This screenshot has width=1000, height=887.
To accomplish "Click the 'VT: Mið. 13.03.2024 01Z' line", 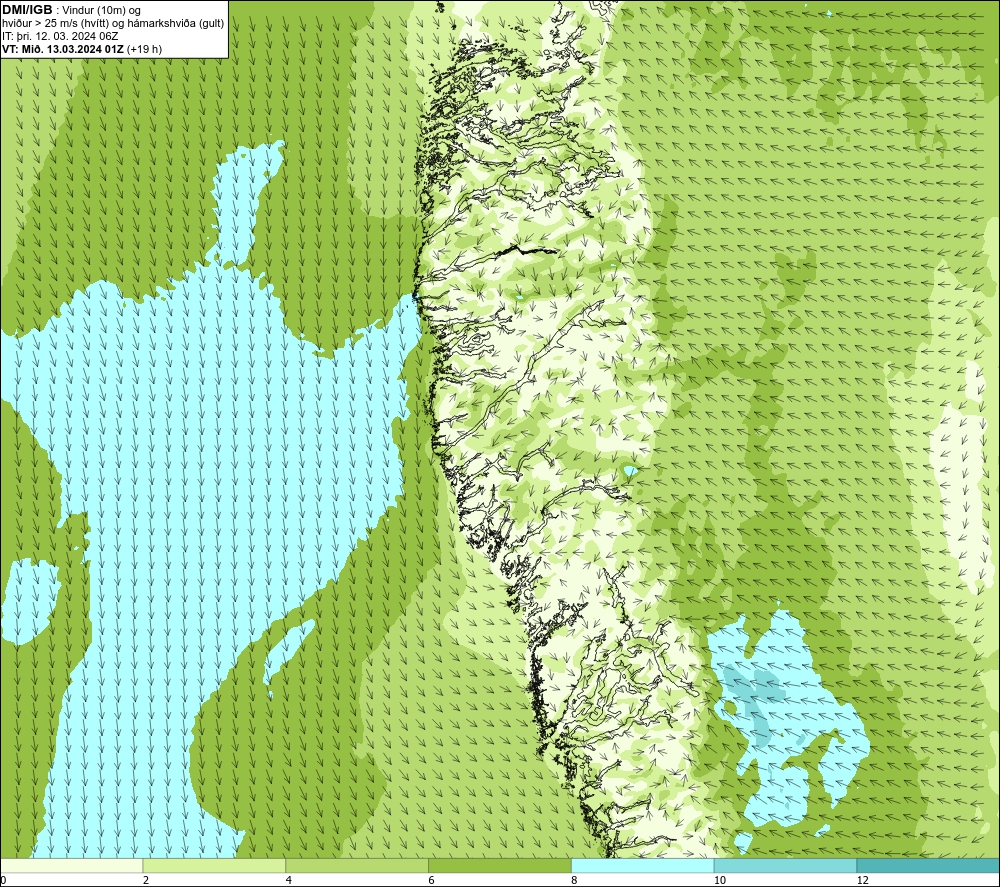I will (x=82, y=49).
